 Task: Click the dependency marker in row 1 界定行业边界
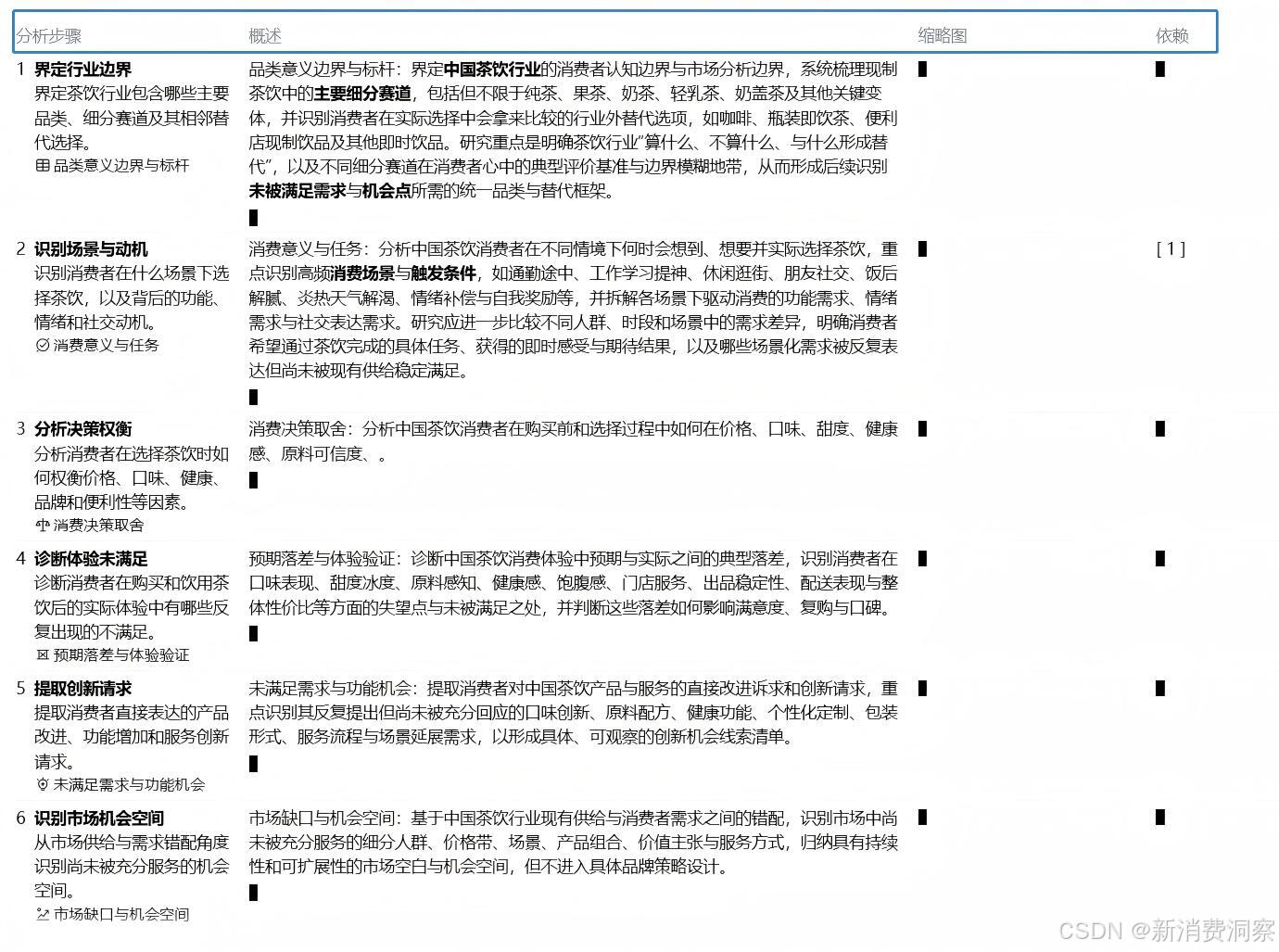click(x=1160, y=69)
